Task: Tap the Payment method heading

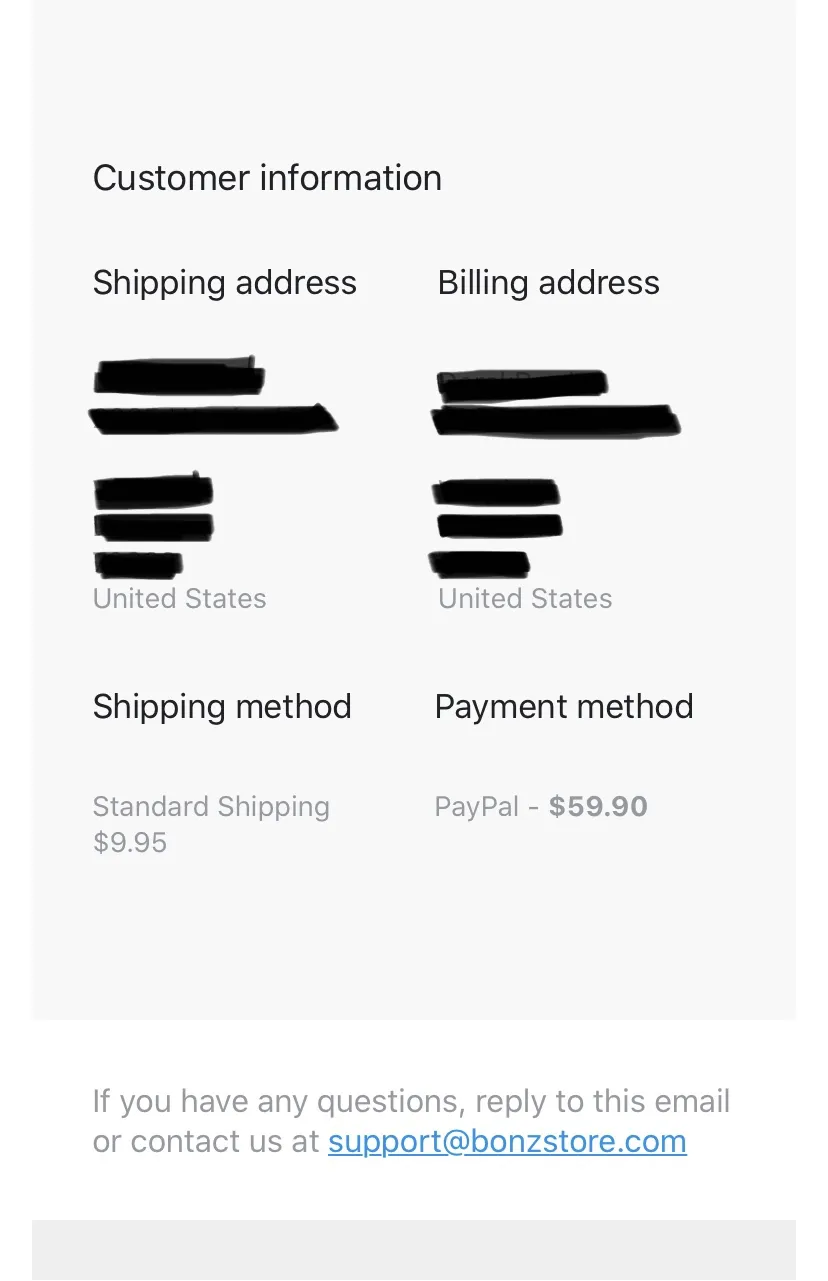Action: pos(564,707)
